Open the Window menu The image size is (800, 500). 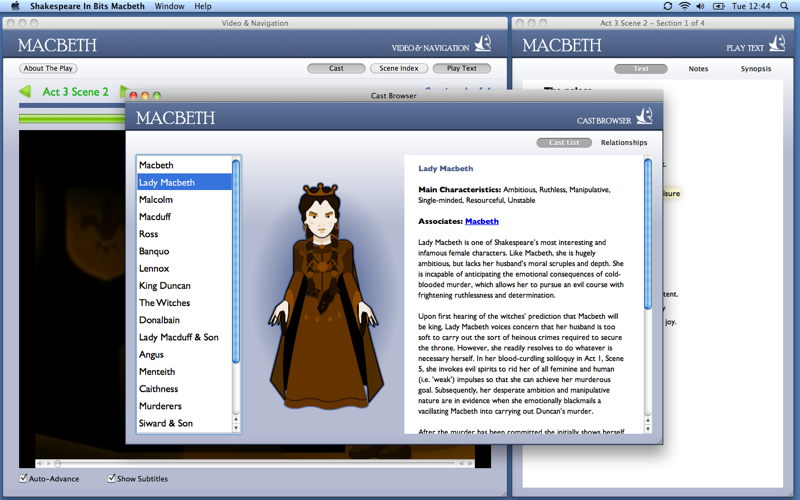169,6
